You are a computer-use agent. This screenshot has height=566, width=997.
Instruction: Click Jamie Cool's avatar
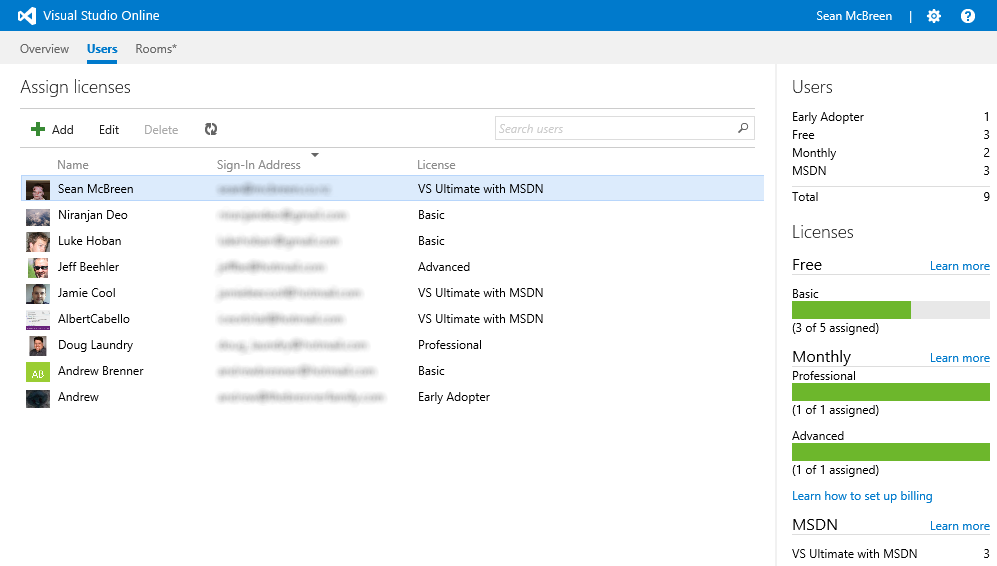click(x=38, y=294)
